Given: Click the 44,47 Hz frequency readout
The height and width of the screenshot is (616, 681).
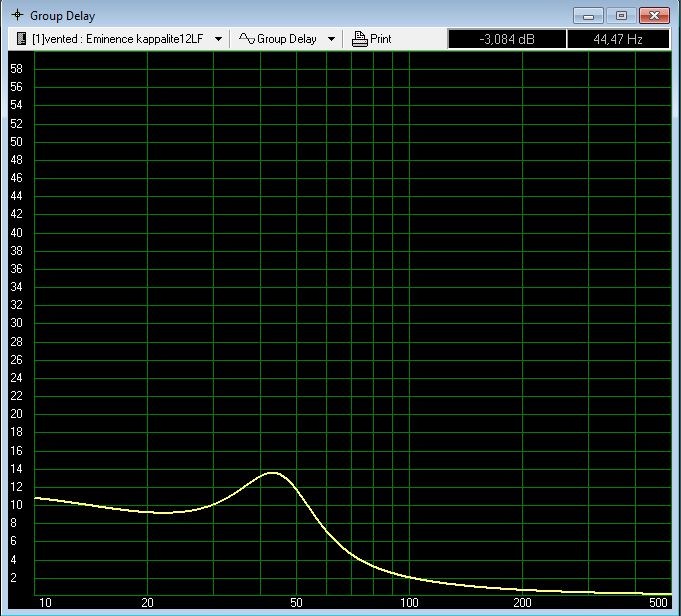Looking at the screenshot, I should click(x=617, y=39).
